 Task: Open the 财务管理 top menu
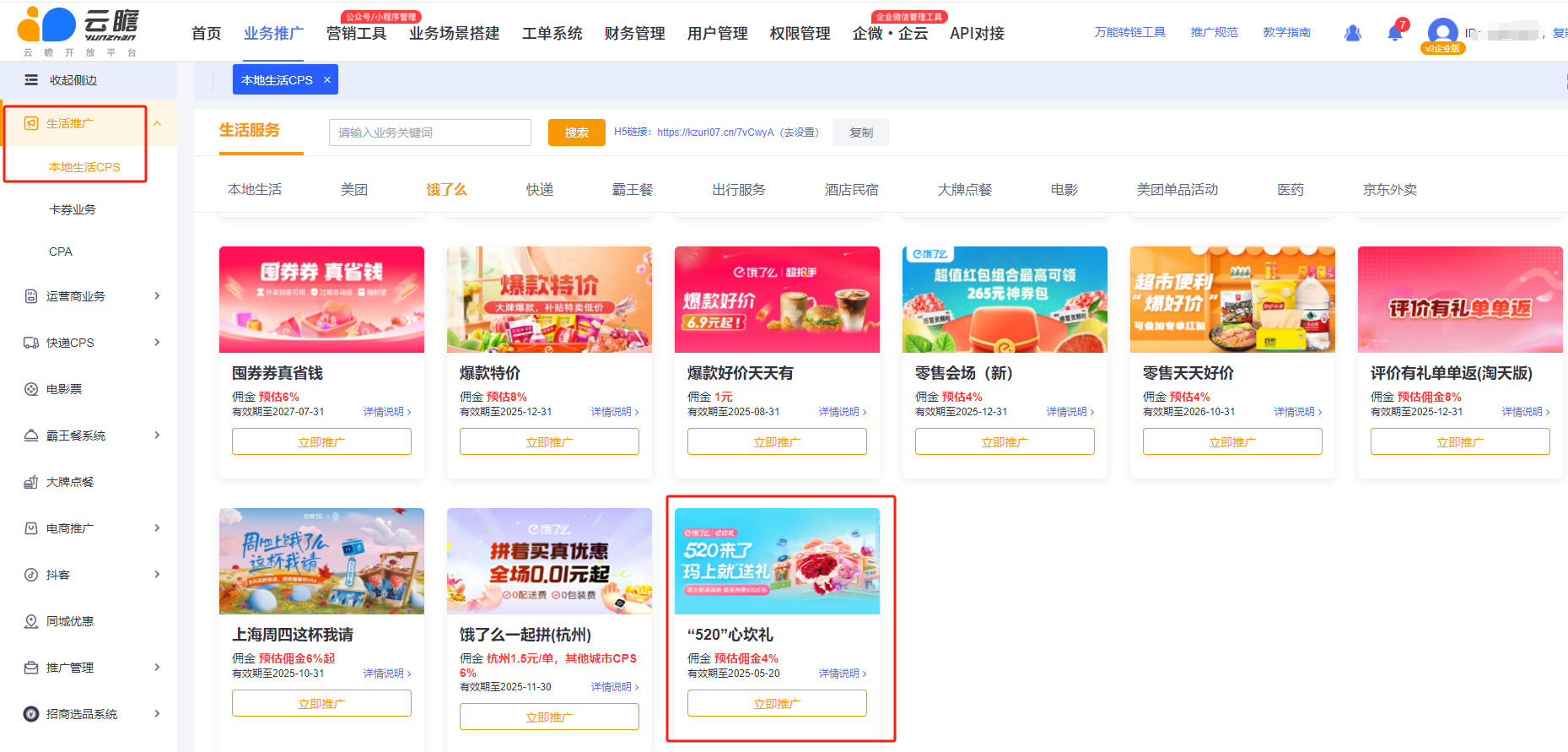[x=634, y=34]
